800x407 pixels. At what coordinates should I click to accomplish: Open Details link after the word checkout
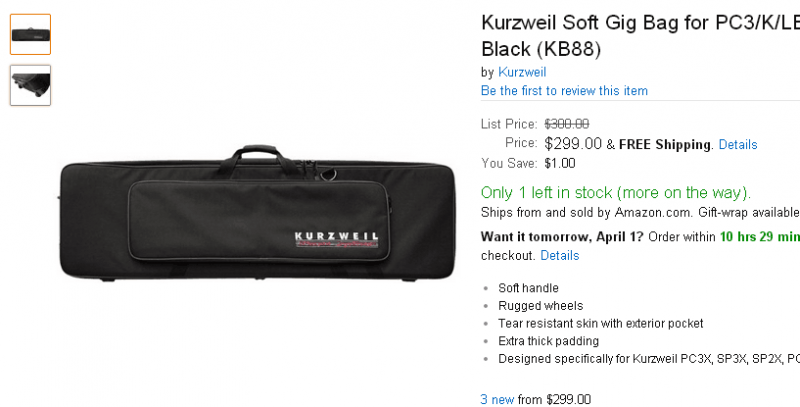(x=560, y=256)
